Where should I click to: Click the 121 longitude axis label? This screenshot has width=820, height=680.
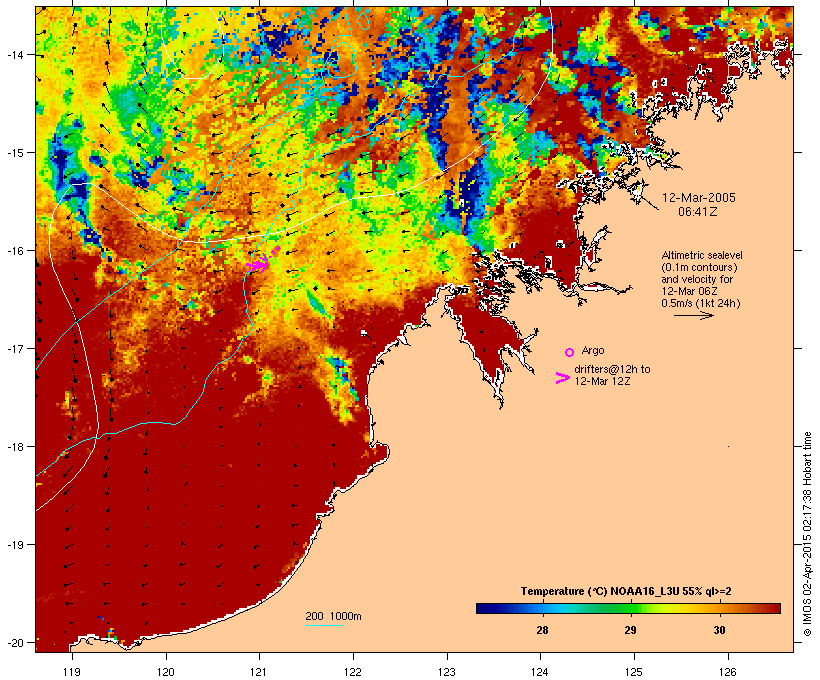coord(259,672)
